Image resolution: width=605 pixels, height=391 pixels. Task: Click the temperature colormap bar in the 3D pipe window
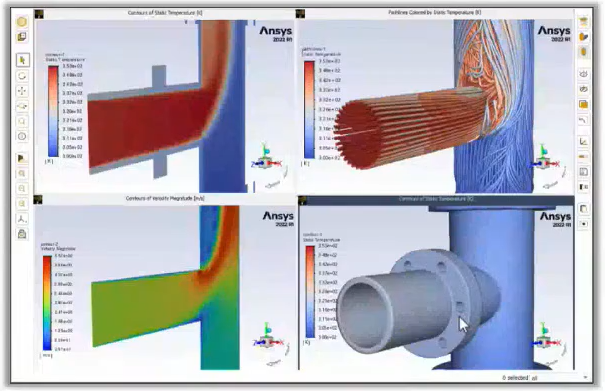point(310,292)
